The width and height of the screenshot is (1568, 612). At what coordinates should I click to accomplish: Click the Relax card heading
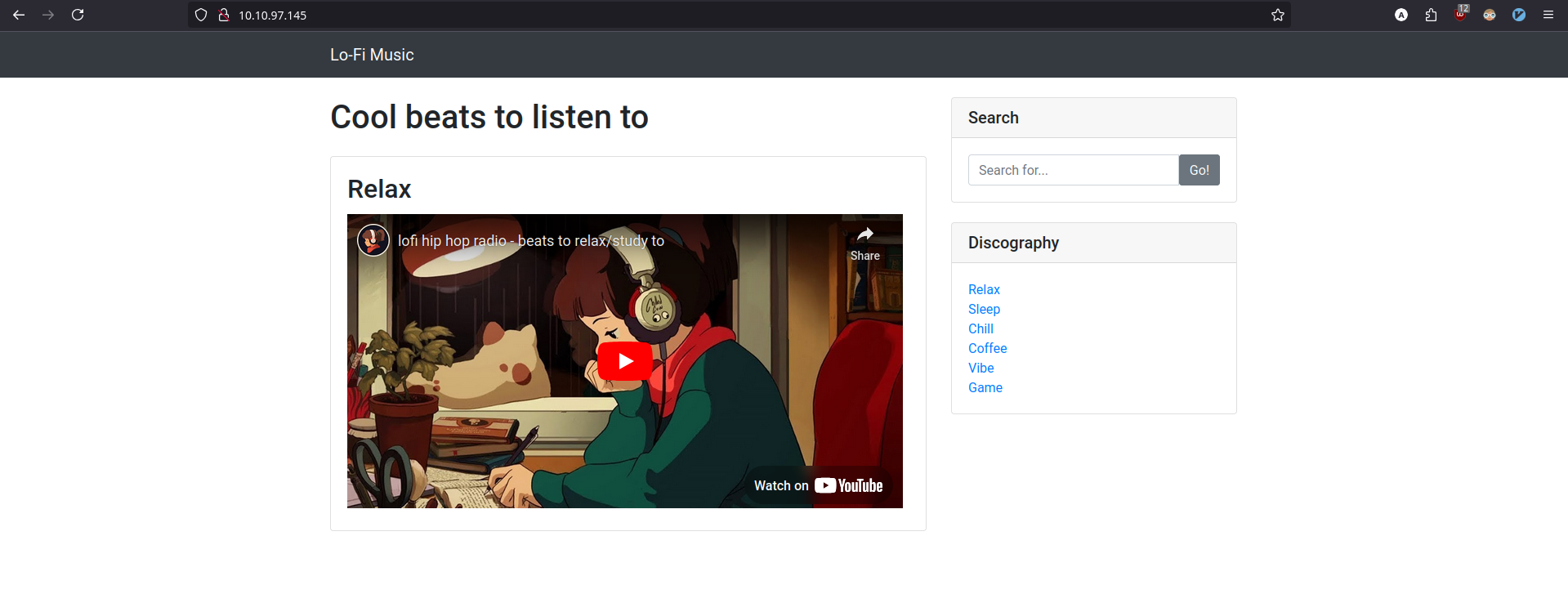pyautogui.click(x=379, y=189)
